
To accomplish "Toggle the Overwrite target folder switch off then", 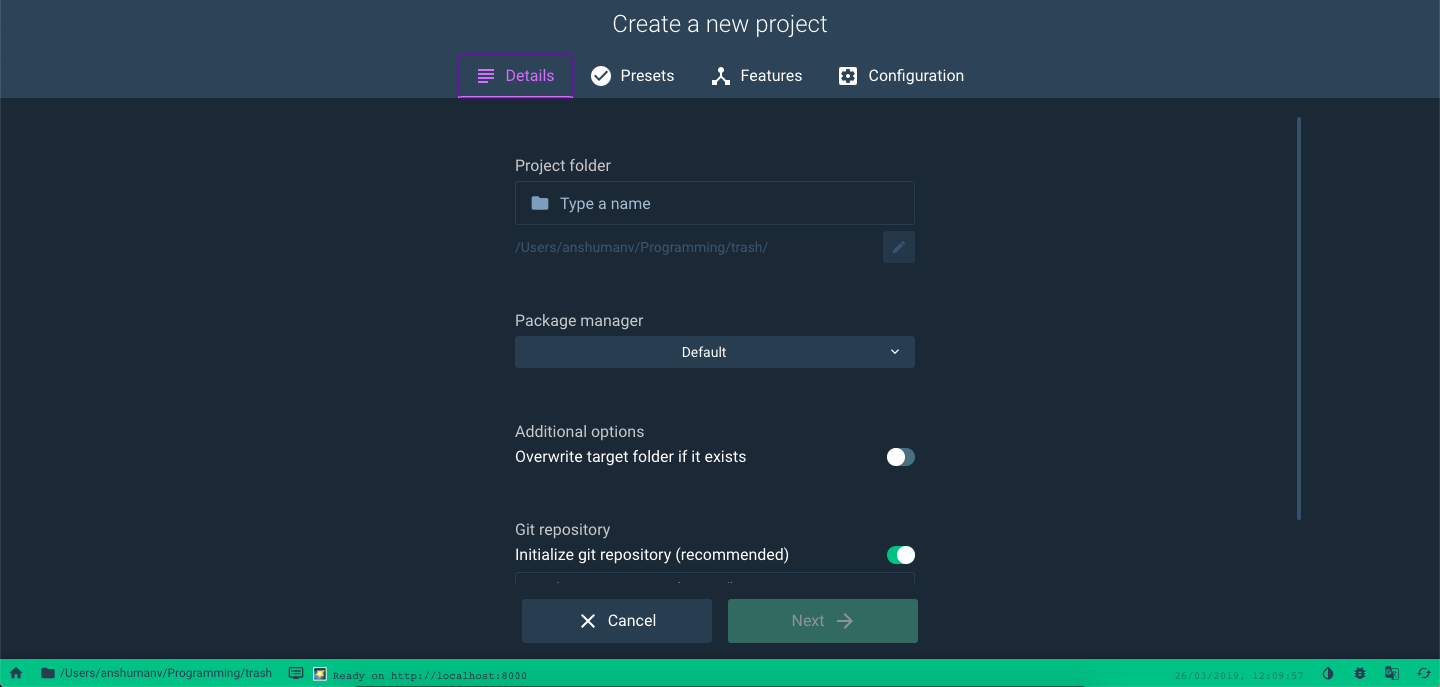I will (x=900, y=456).
